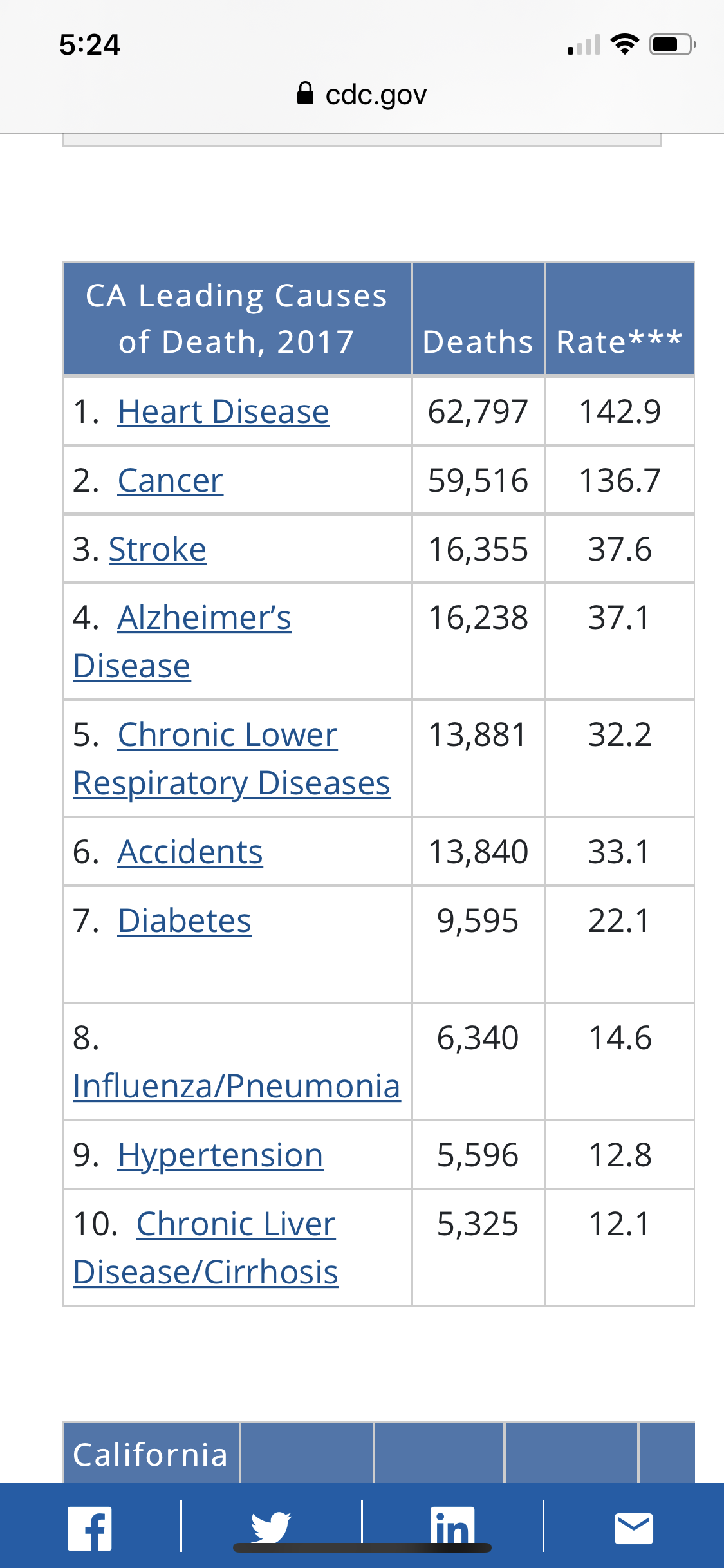Image resolution: width=724 pixels, height=1568 pixels.
Task: Select the Diabetes link
Action: tap(185, 921)
